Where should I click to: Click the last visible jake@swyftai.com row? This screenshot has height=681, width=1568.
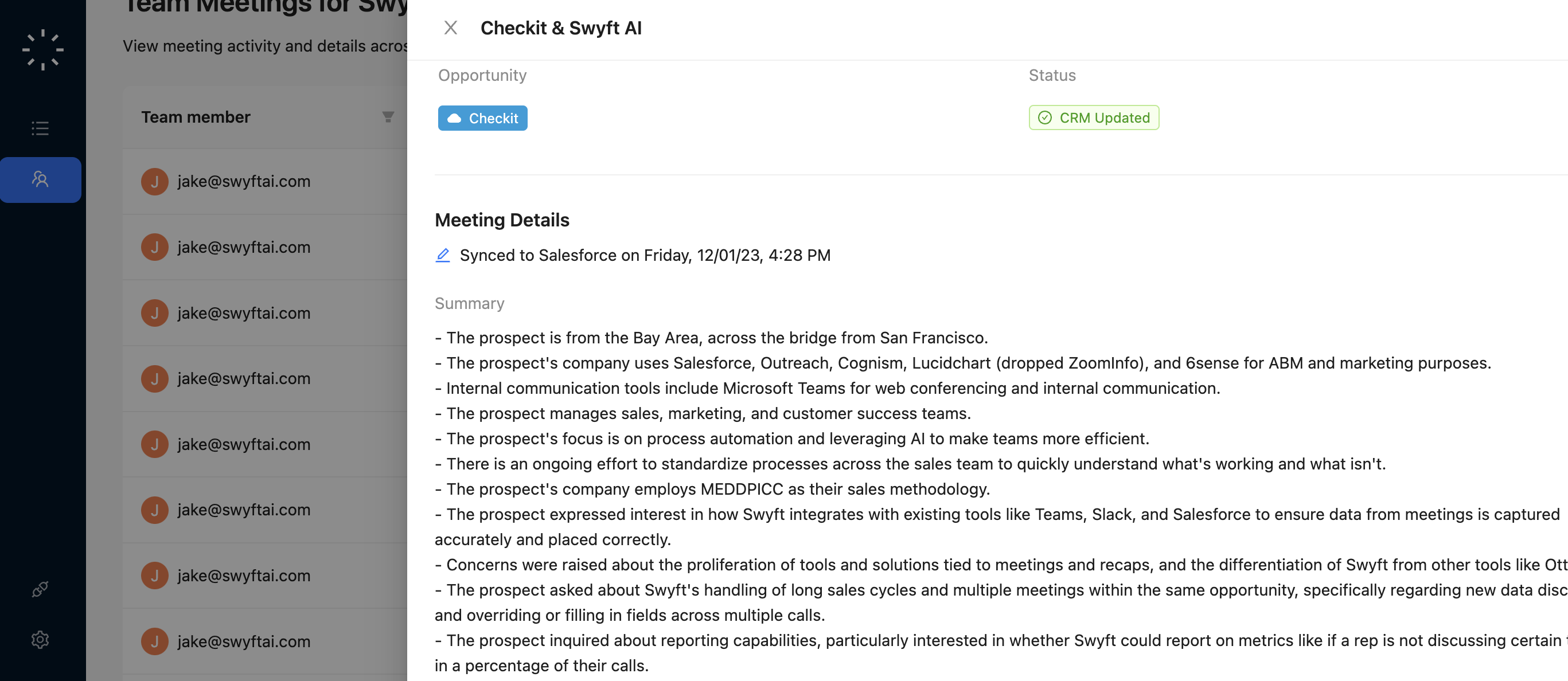244,641
